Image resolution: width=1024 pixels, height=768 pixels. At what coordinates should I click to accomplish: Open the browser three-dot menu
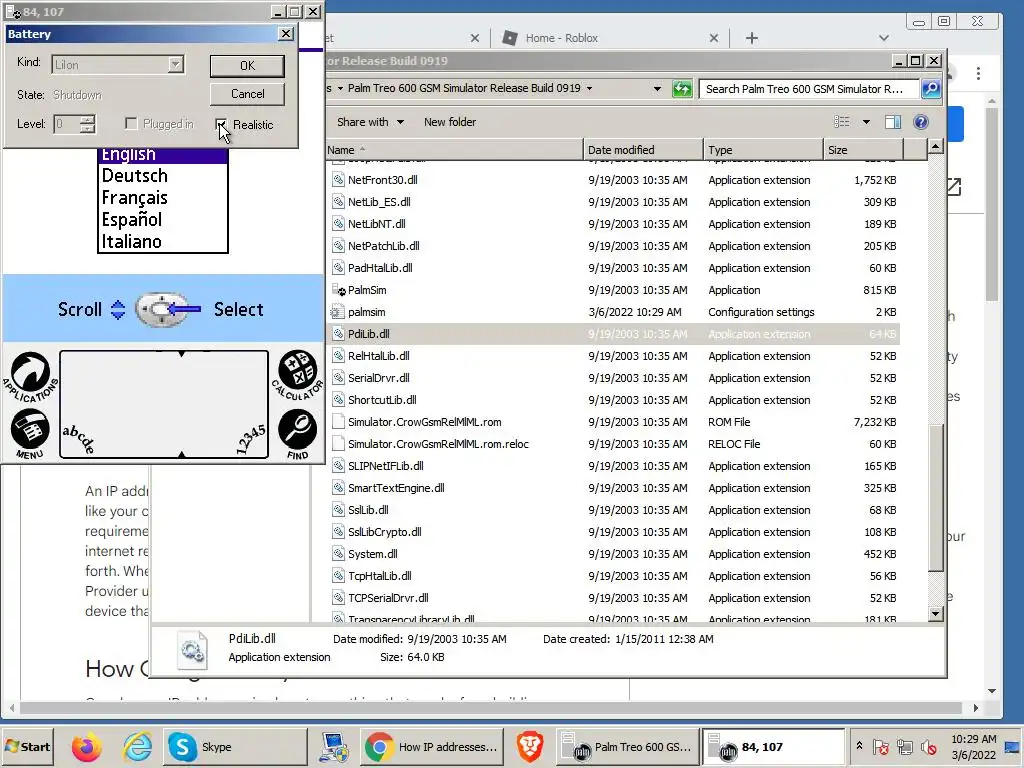(978, 73)
